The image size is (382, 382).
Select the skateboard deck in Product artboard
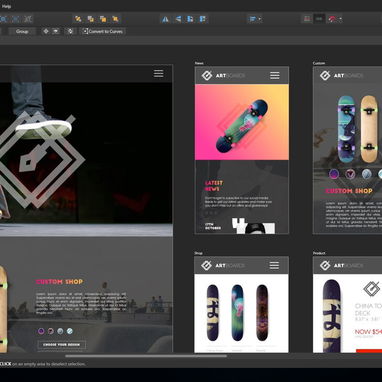point(332,316)
